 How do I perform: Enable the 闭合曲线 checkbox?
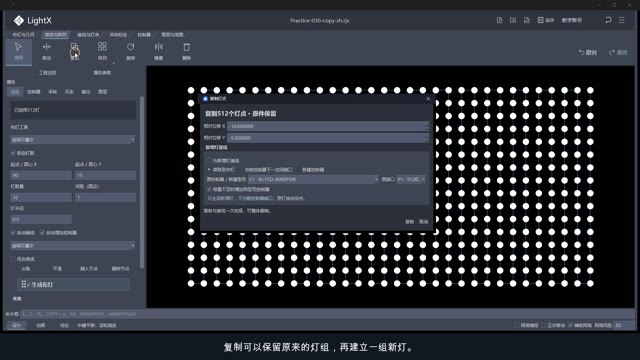tap(13, 259)
